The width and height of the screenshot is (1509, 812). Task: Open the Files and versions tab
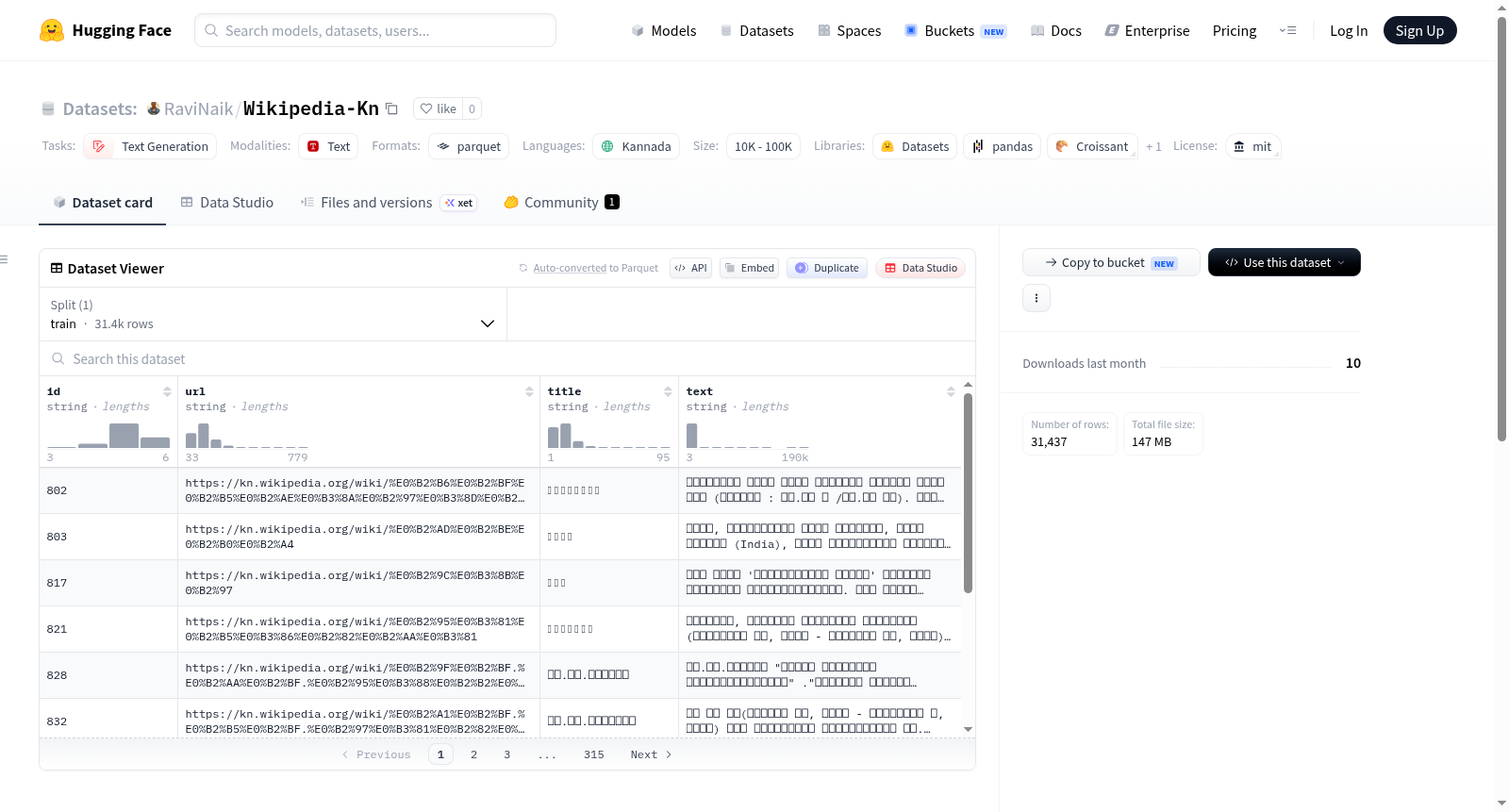389,203
